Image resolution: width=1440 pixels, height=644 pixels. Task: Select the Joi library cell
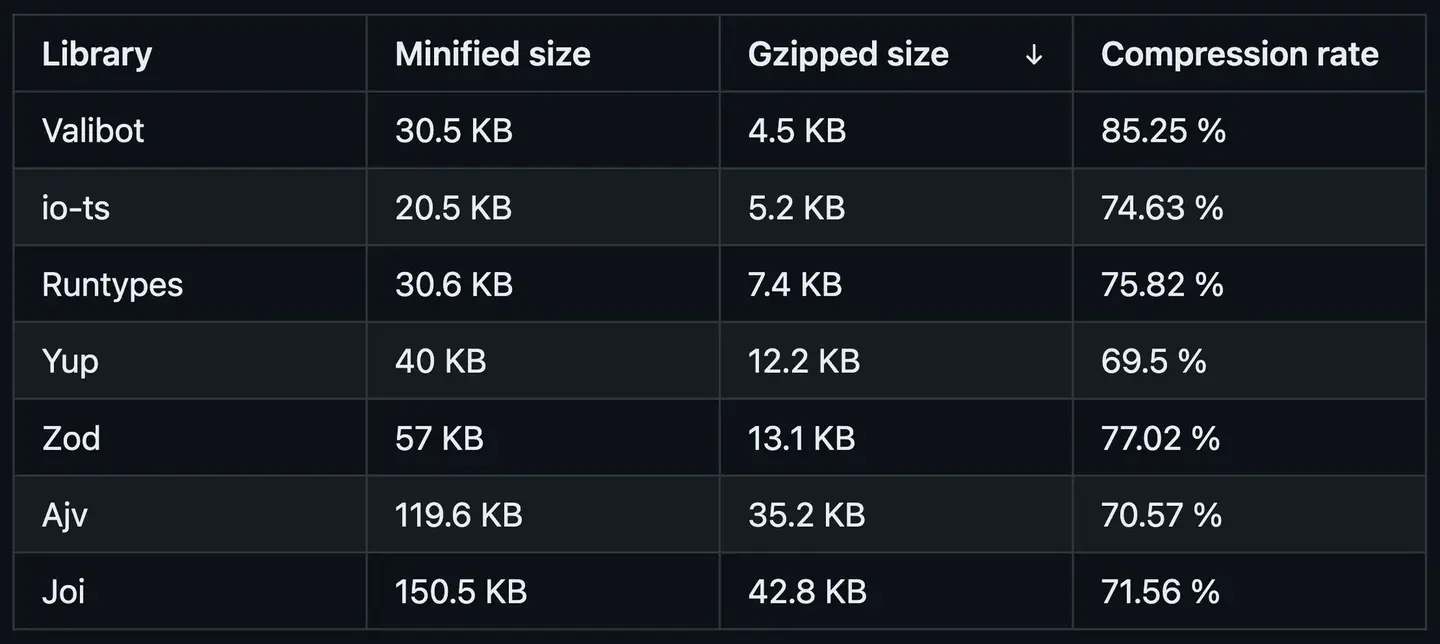(63, 591)
